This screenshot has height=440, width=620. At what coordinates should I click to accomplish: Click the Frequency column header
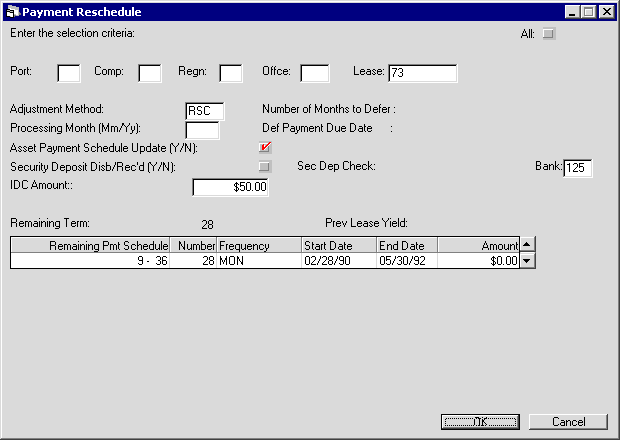pyautogui.click(x=259, y=245)
